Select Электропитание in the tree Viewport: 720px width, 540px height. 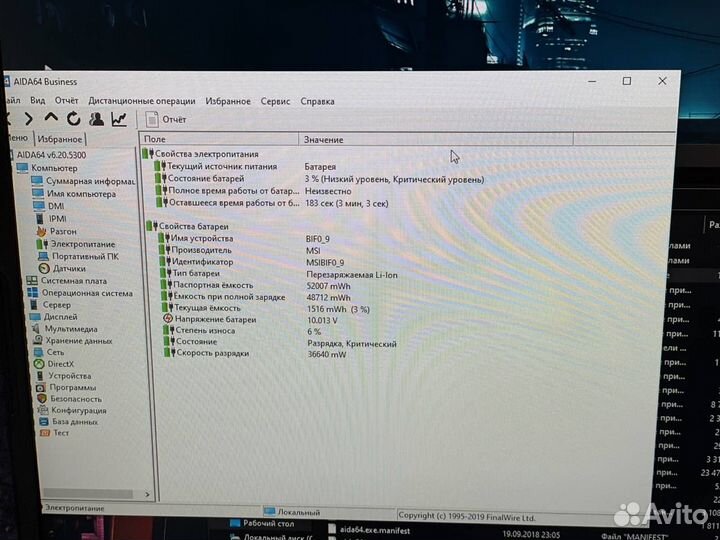pos(83,244)
